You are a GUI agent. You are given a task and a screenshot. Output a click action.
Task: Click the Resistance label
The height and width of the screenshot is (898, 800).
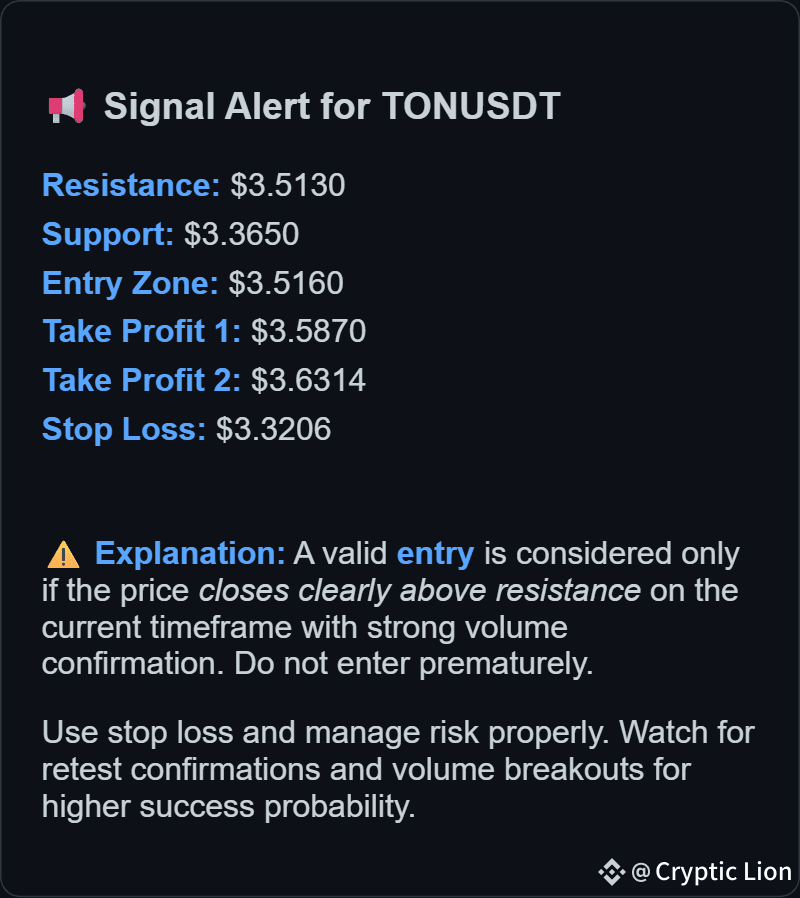[131, 185]
